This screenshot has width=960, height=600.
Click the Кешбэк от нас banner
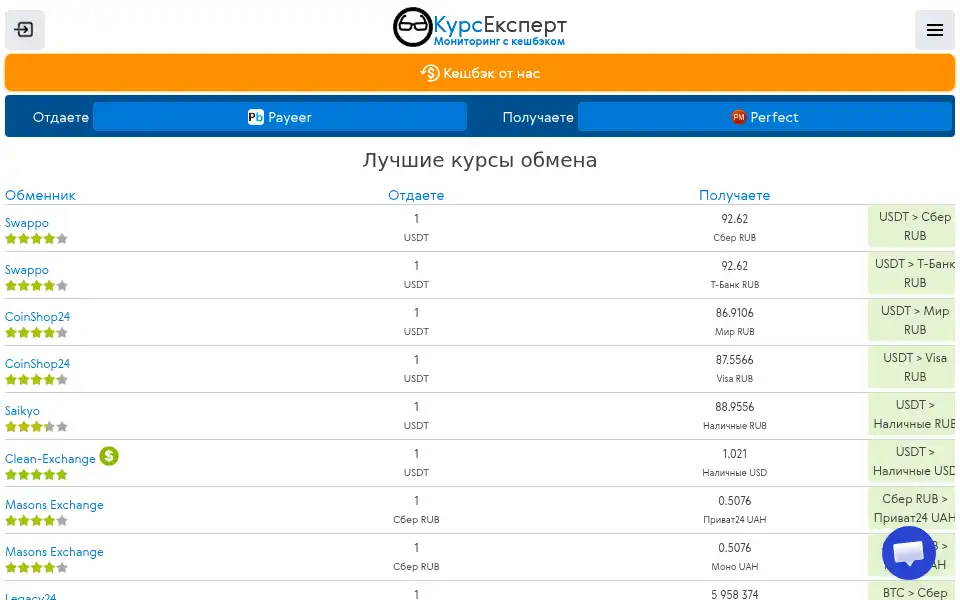point(480,73)
